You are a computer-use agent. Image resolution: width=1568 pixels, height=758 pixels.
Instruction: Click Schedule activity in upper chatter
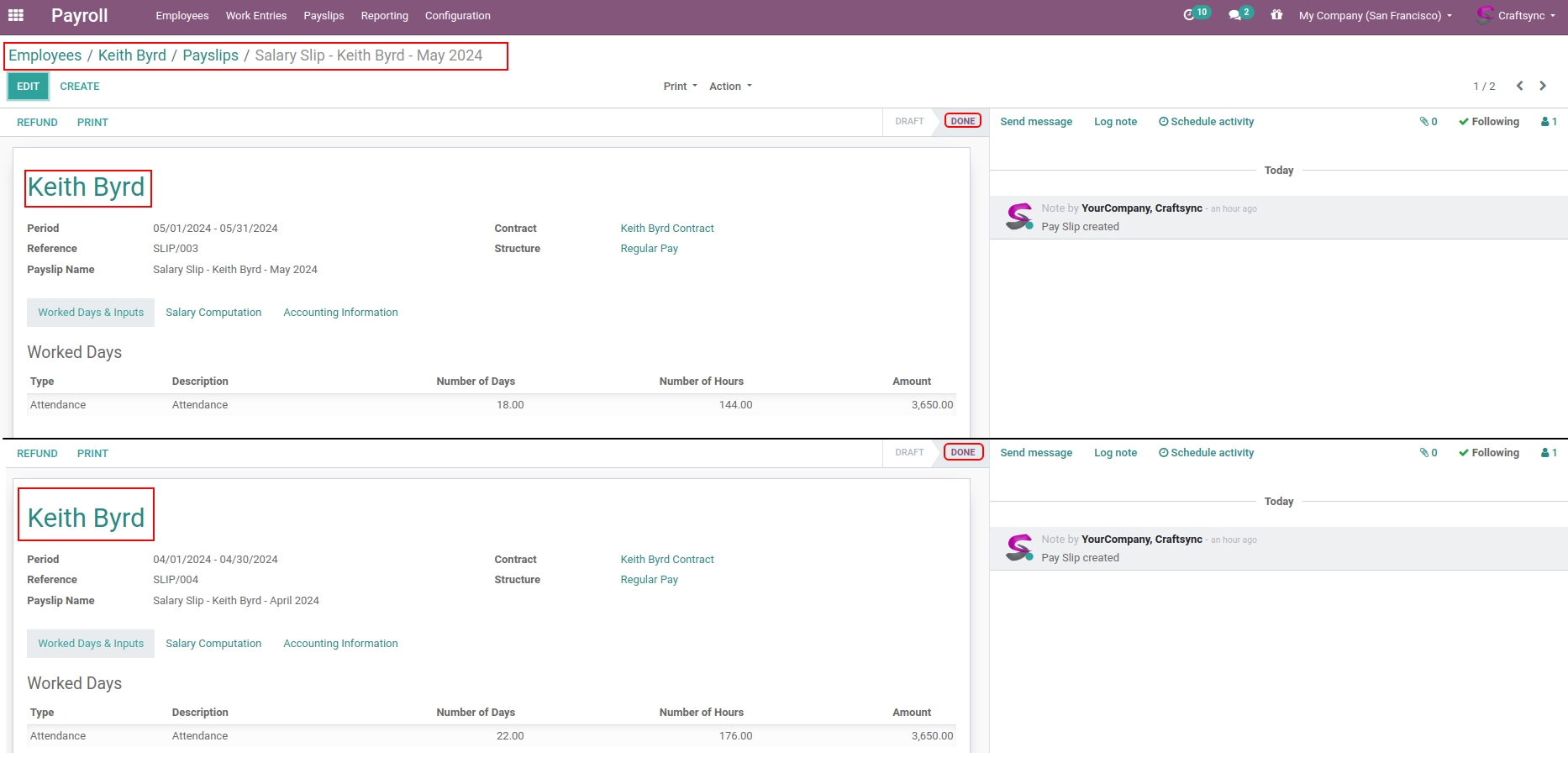pyautogui.click(x=1206, y=122)
